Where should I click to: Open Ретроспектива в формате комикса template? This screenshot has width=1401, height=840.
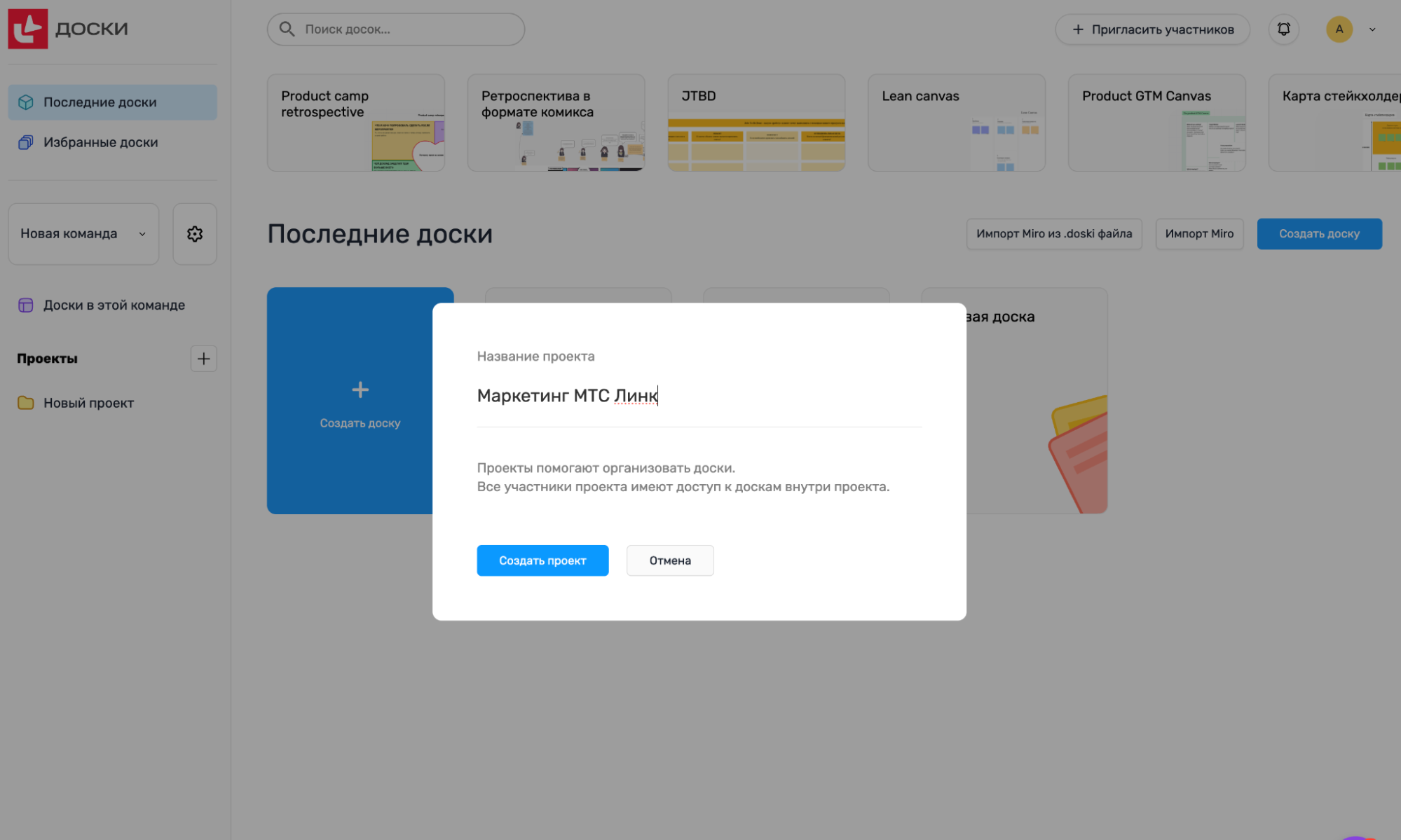[556, 123]
